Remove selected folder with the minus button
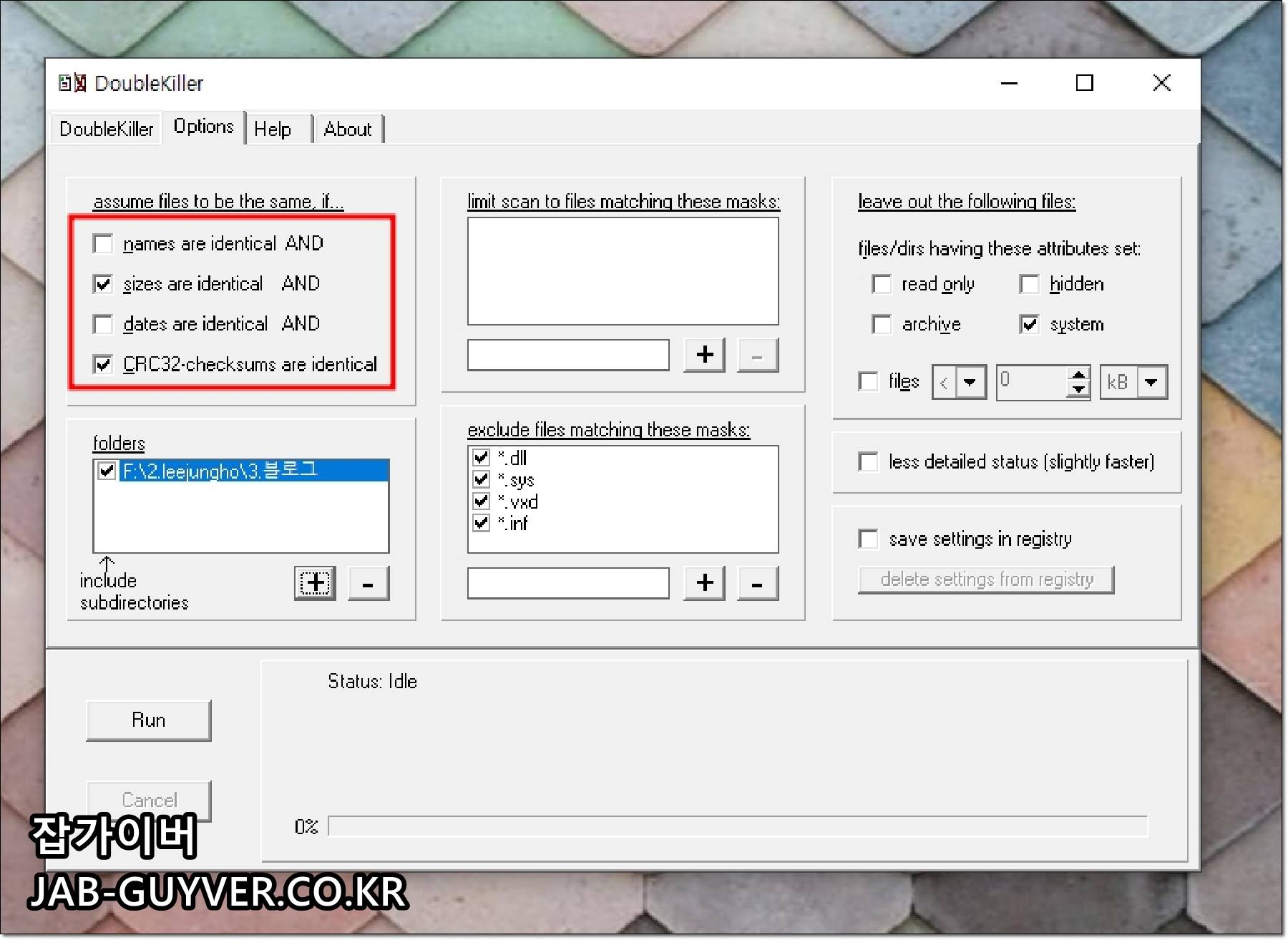The width and height of the screenshot is (1288, 940). (369, 583)
